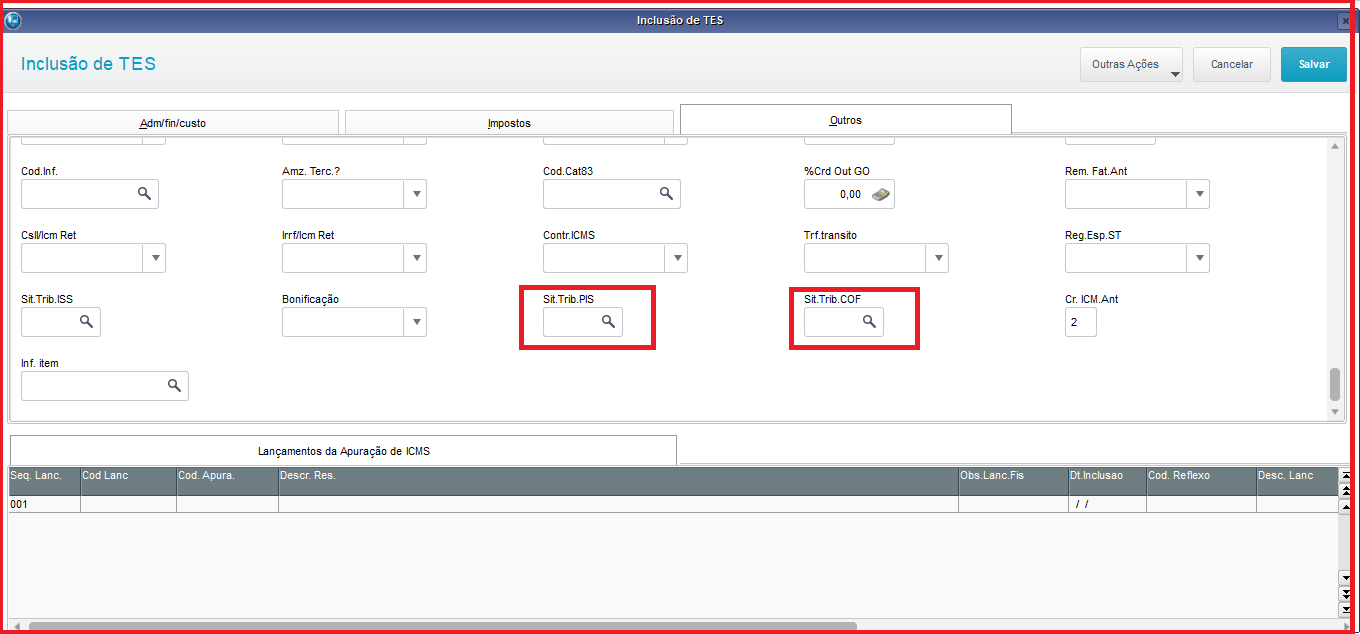Image resolution: width=1360 pixels, height=634 pixels.
Task: Expand Csll/Icm Ret dropdown
Action: click(x=154, y=258)
